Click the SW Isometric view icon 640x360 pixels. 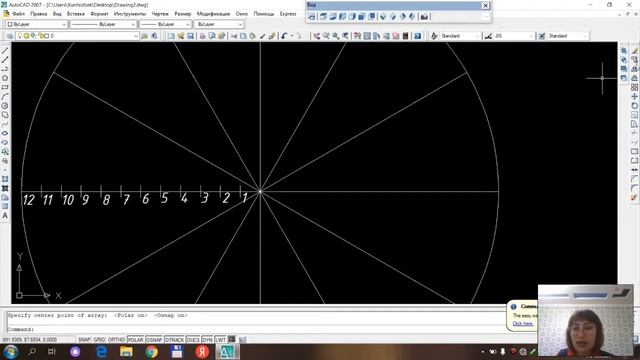pyautogui.click(x=383, y=17)
